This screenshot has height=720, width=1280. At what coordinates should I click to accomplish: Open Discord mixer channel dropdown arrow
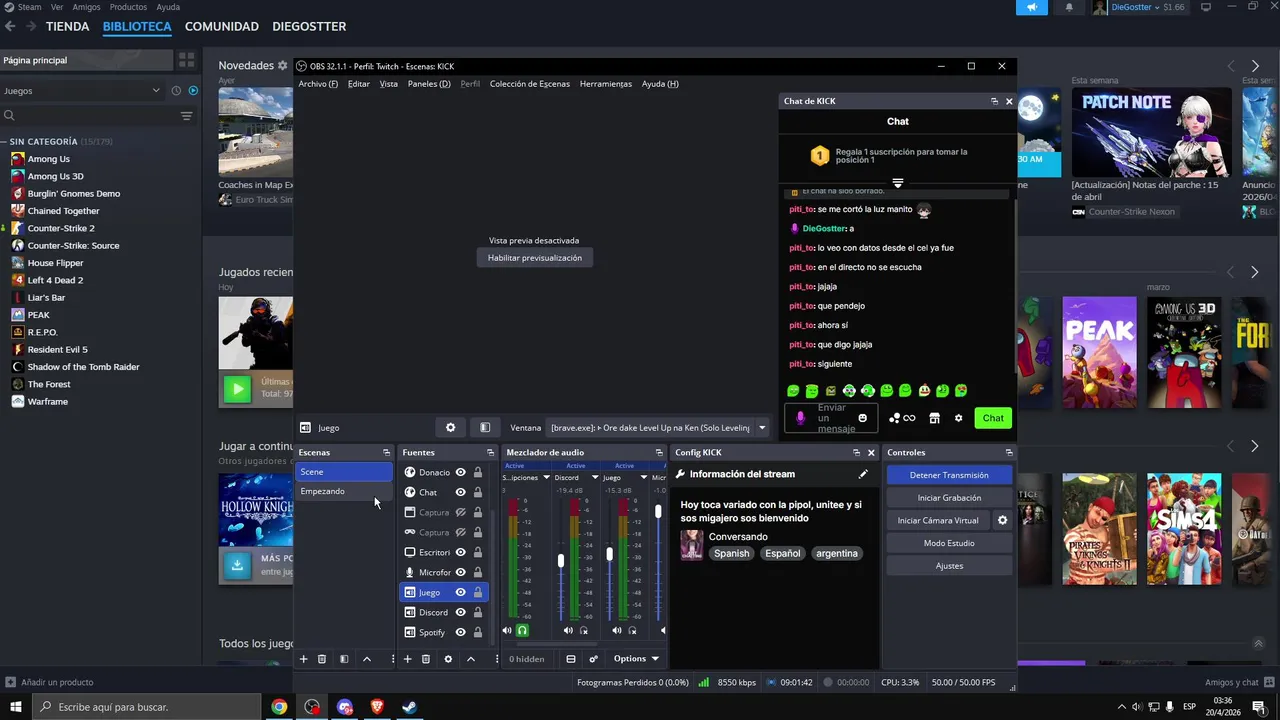pyautogui.click(x=595, y=478)
